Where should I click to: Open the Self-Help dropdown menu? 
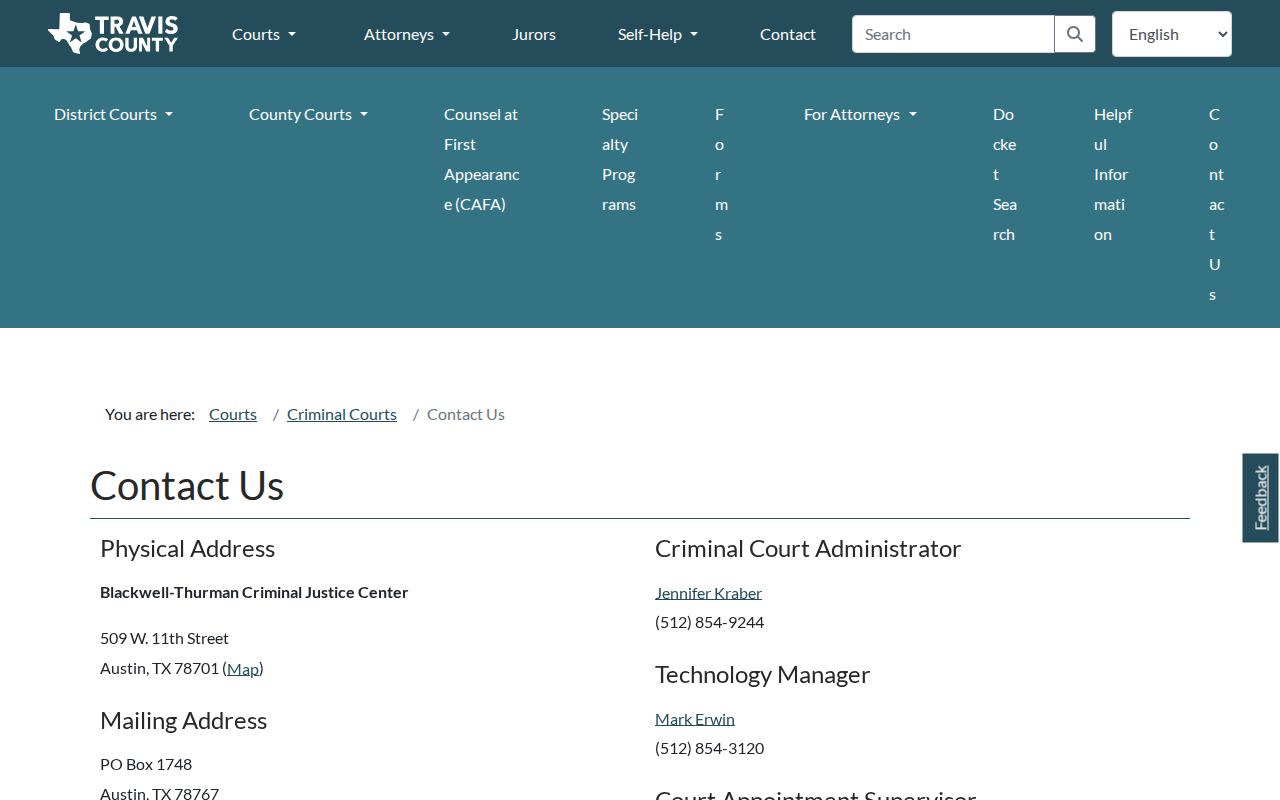(x=658, y=34)
